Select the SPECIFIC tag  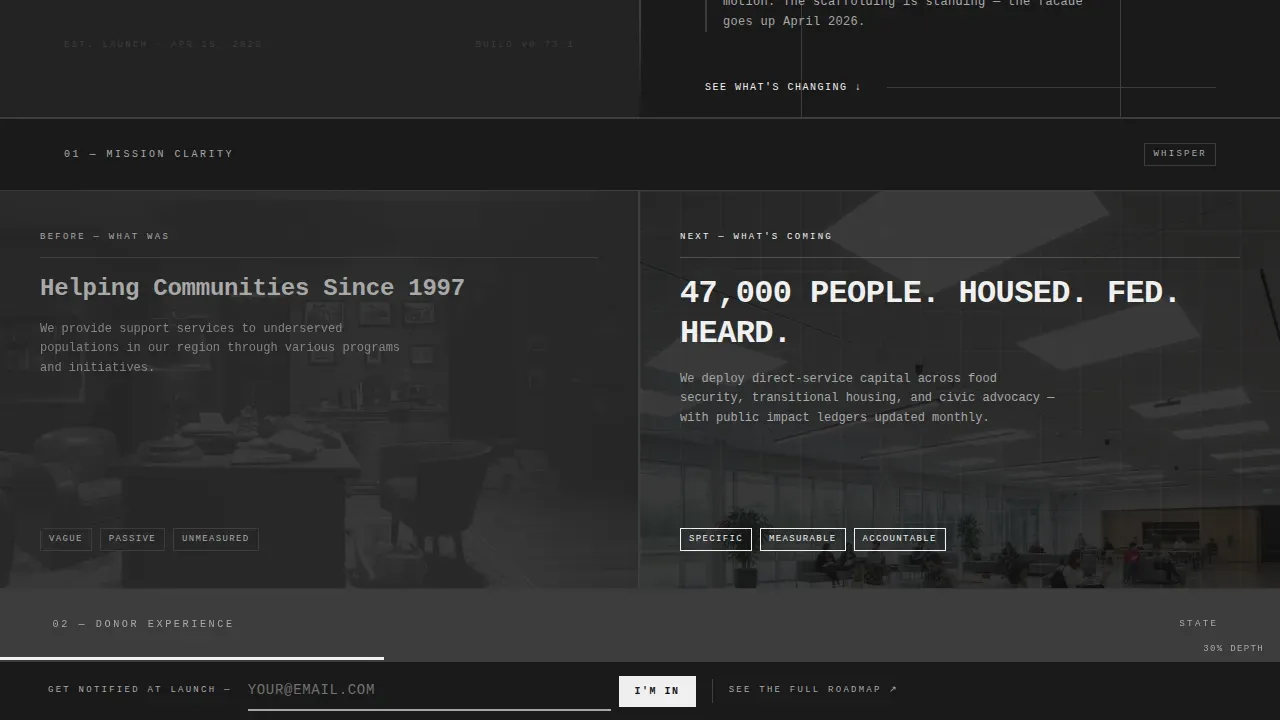(716, 539)
